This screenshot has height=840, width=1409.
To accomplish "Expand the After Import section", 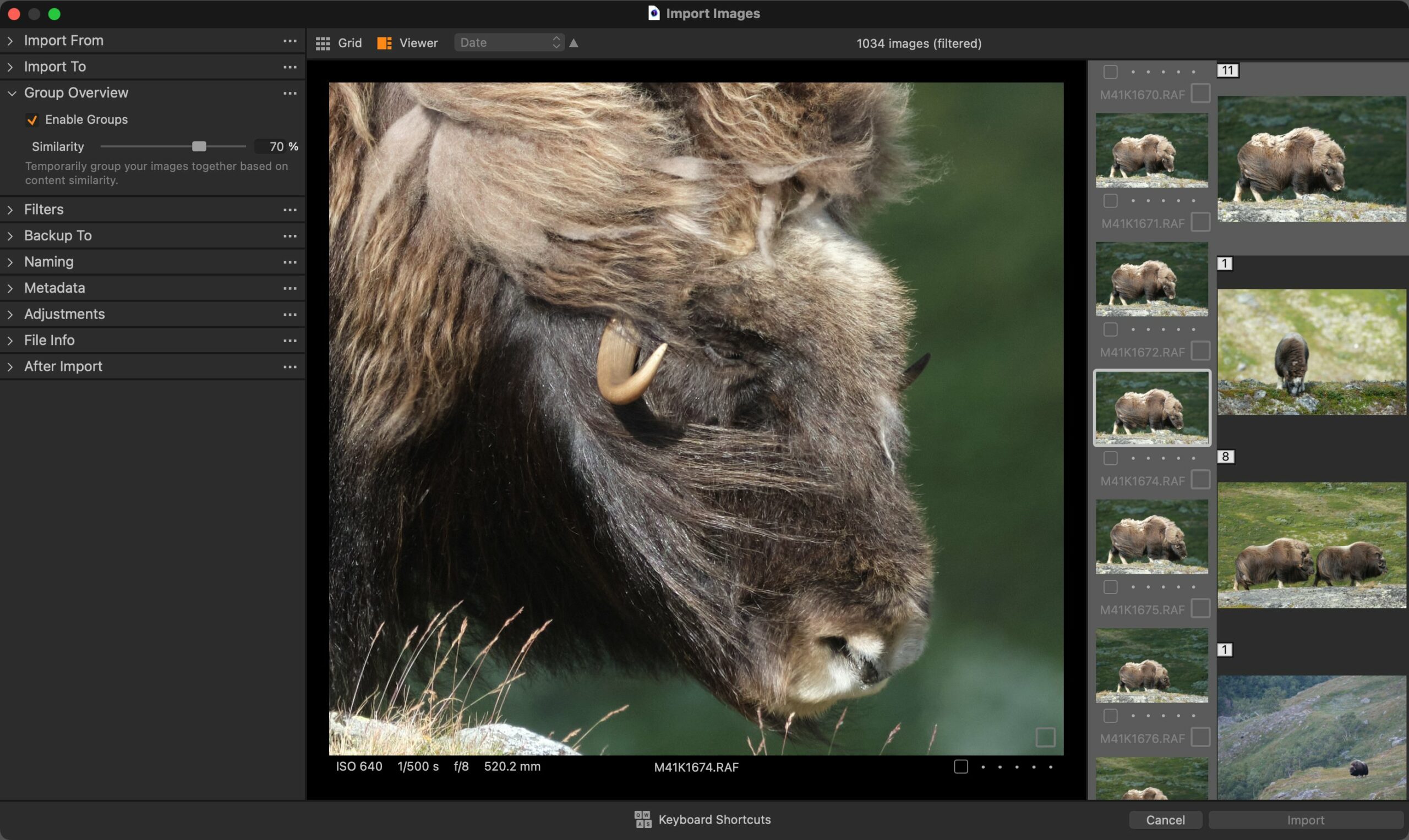I will pyautogui.click(x=10, y=366).
